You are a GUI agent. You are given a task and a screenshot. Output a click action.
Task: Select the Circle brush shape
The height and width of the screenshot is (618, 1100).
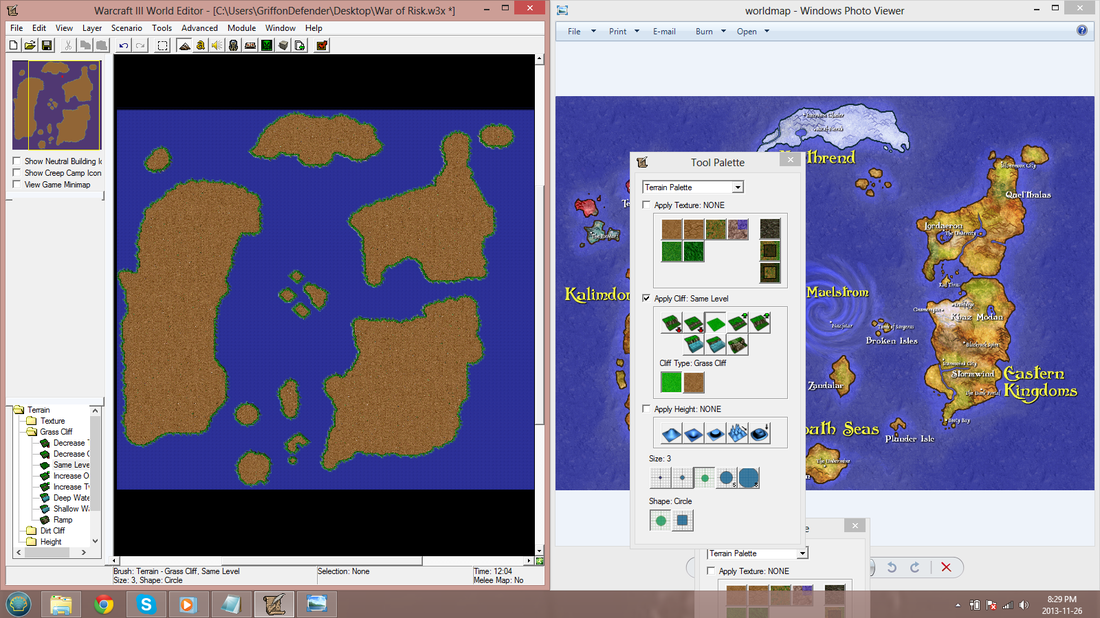click(660, 520)
